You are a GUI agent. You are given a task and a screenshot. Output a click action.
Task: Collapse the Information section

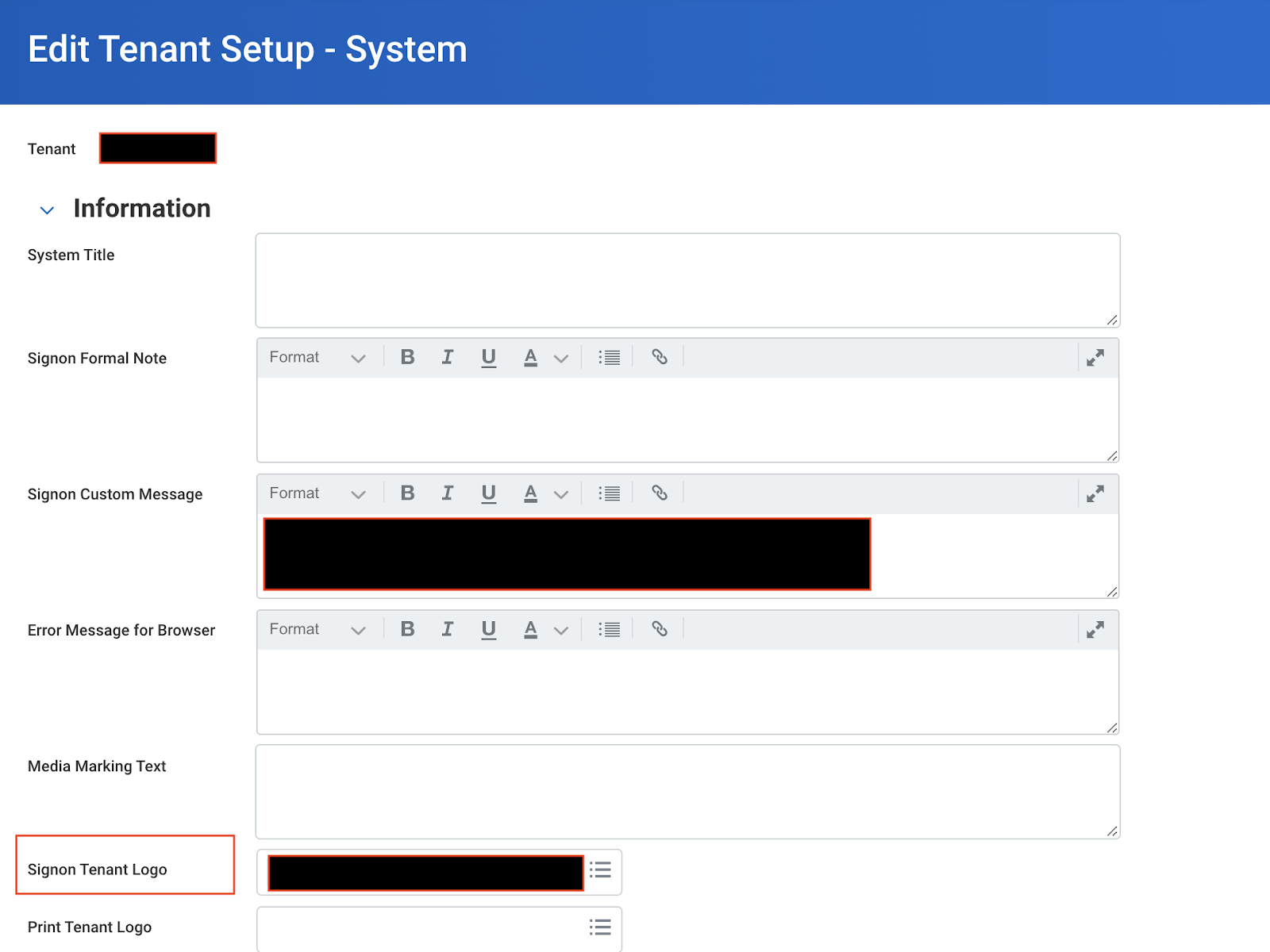(46, 209)
